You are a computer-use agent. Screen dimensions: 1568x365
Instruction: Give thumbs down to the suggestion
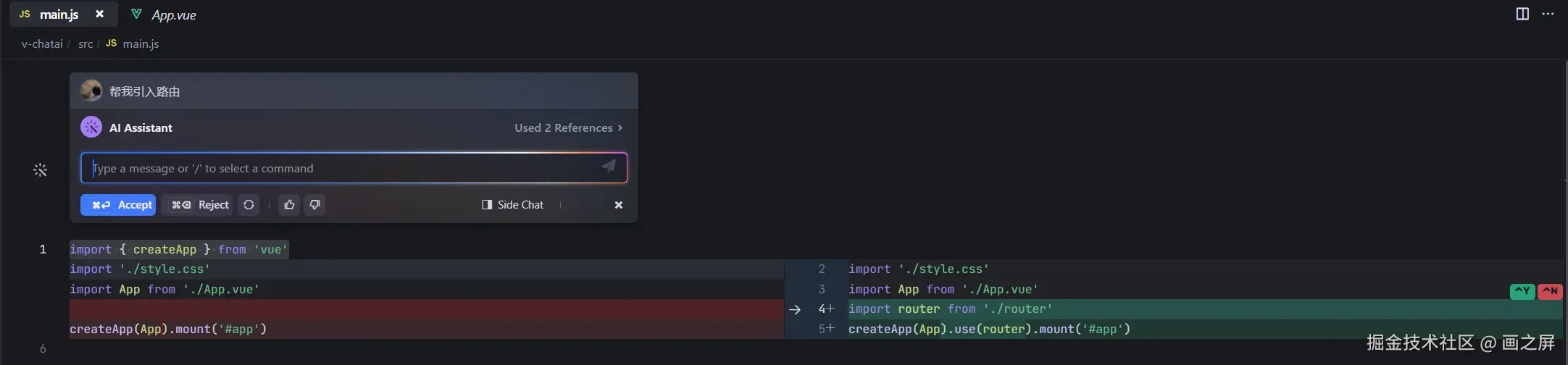click(x=314, y=205)
